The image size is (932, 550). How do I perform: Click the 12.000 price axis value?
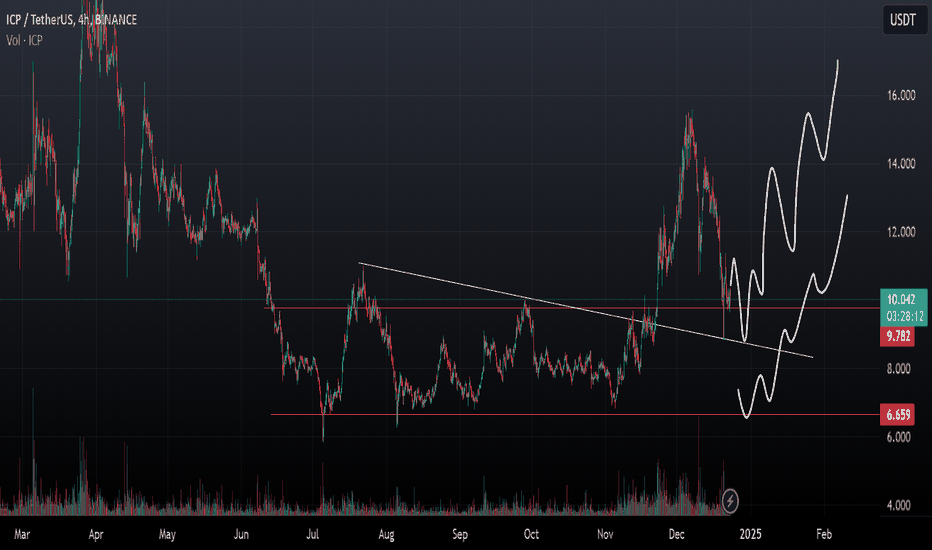pos(901,232)
